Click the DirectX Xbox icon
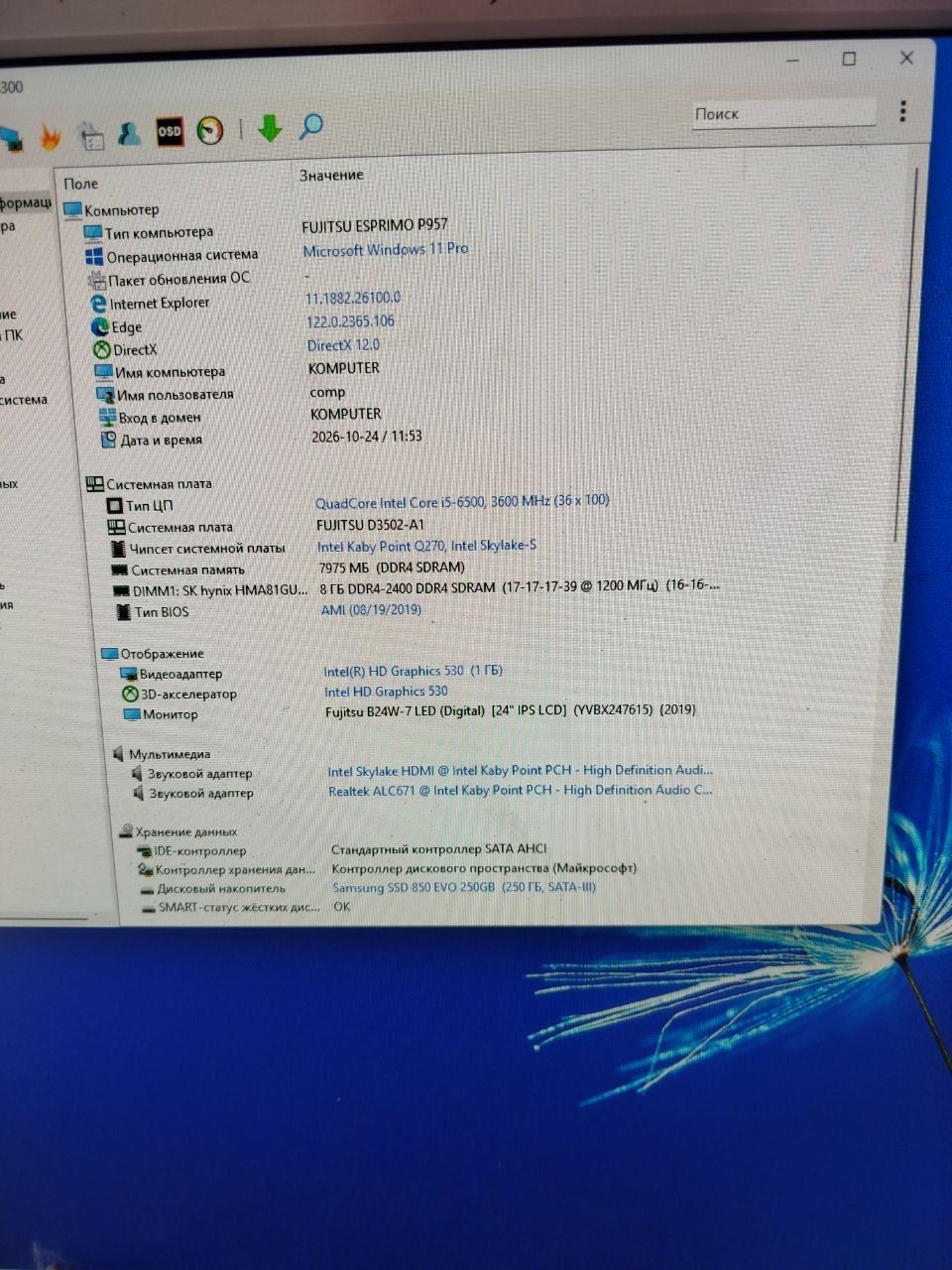This screenshot has width=952, height=1270. click(x=101, y=349)
